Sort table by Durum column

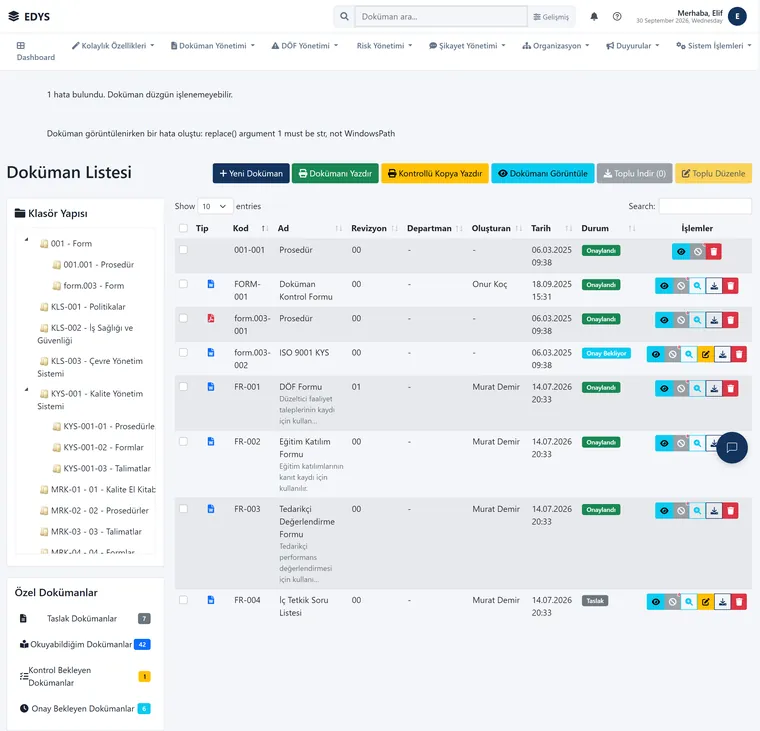coord(608,228)
